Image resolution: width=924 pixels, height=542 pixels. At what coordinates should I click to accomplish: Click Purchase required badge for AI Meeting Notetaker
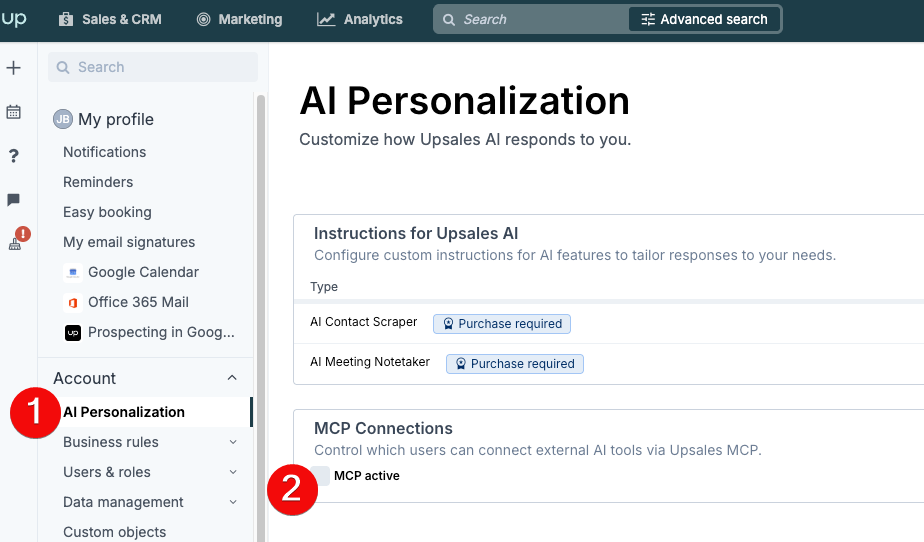[515, 364]
